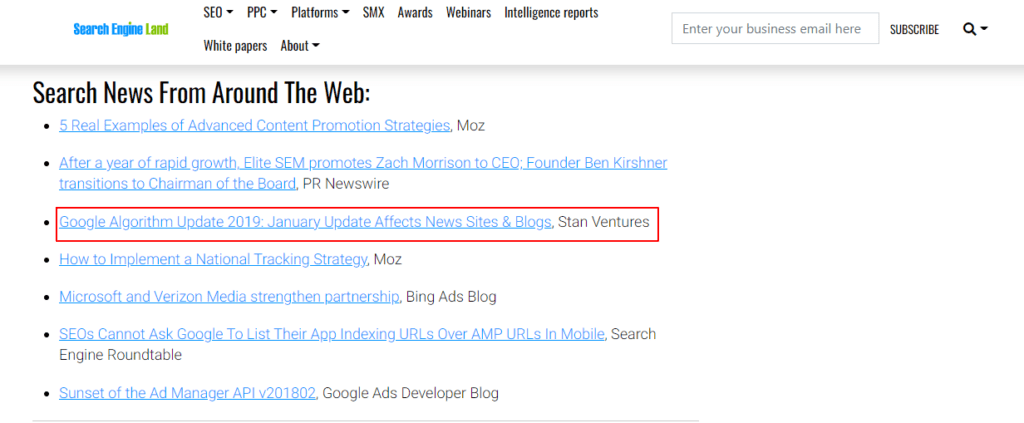The height and width of the screenshot is (423, 1024).
Task: Go to the SMX menu item
Action: 373,13
